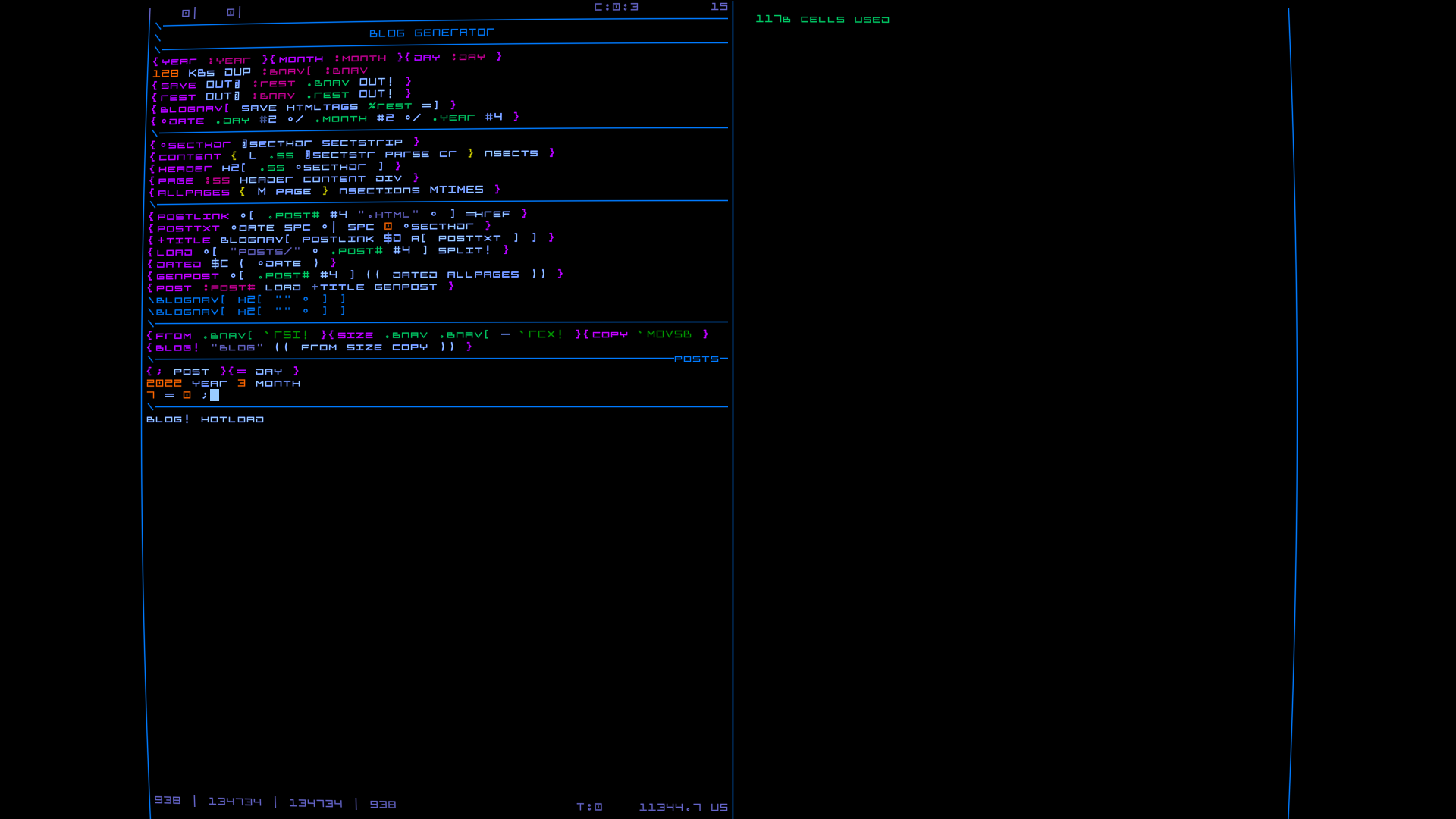Viewport: 1456px width, 819px height.
Task: Click the NSECTS word
Action: click(x=511, y=153)
